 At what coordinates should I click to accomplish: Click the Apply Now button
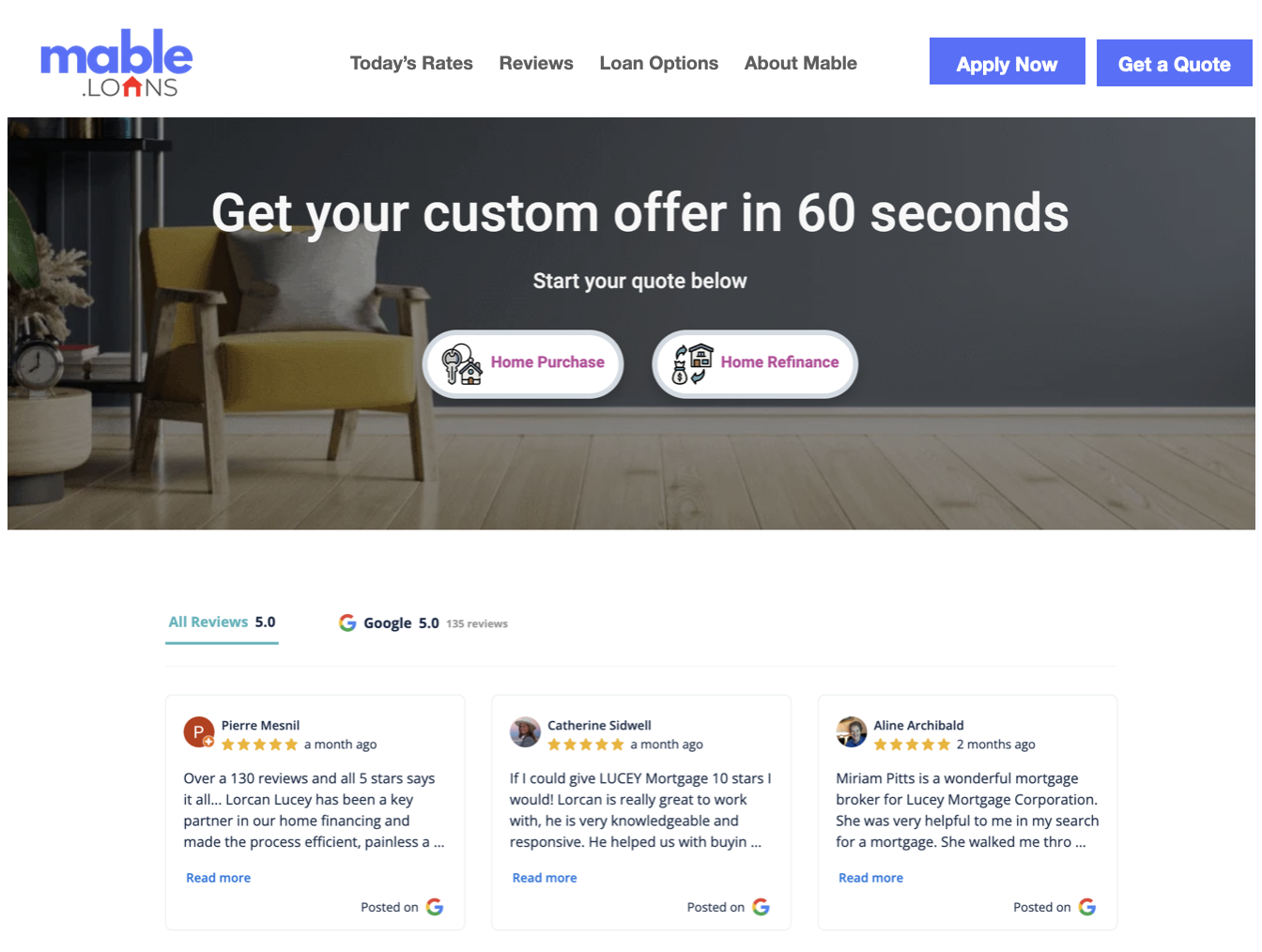pyautogui.click(x=1008, y=62)
